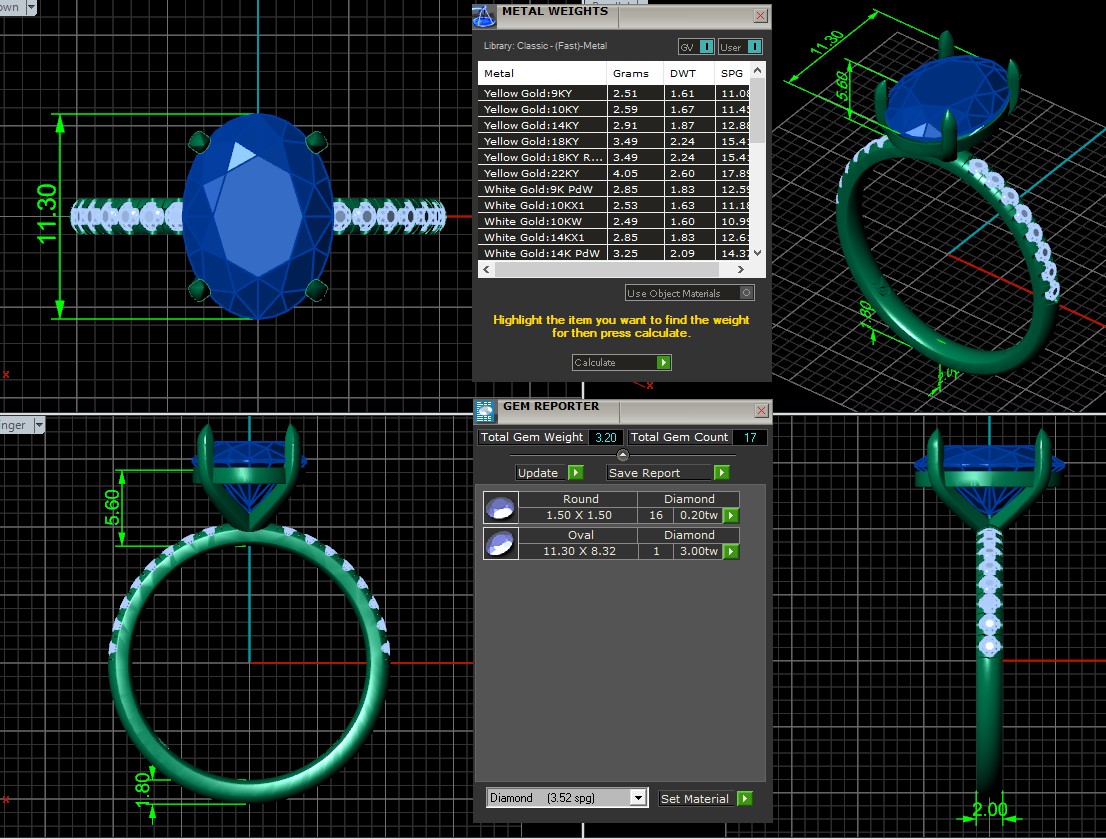Click the Gem Reporter panel icon
The image size is (1106, 839).
coord(485,410)
